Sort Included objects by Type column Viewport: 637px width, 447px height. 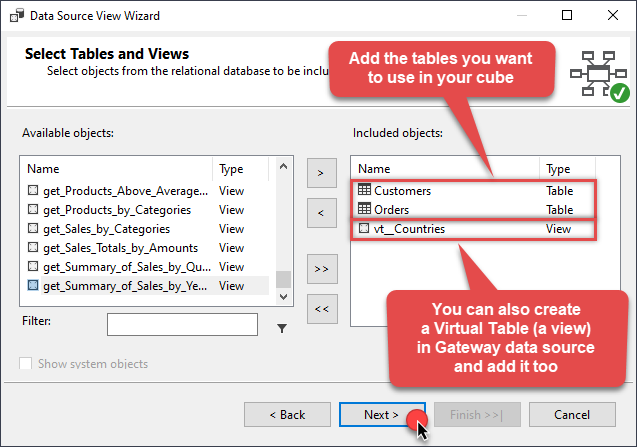point(568,169)
